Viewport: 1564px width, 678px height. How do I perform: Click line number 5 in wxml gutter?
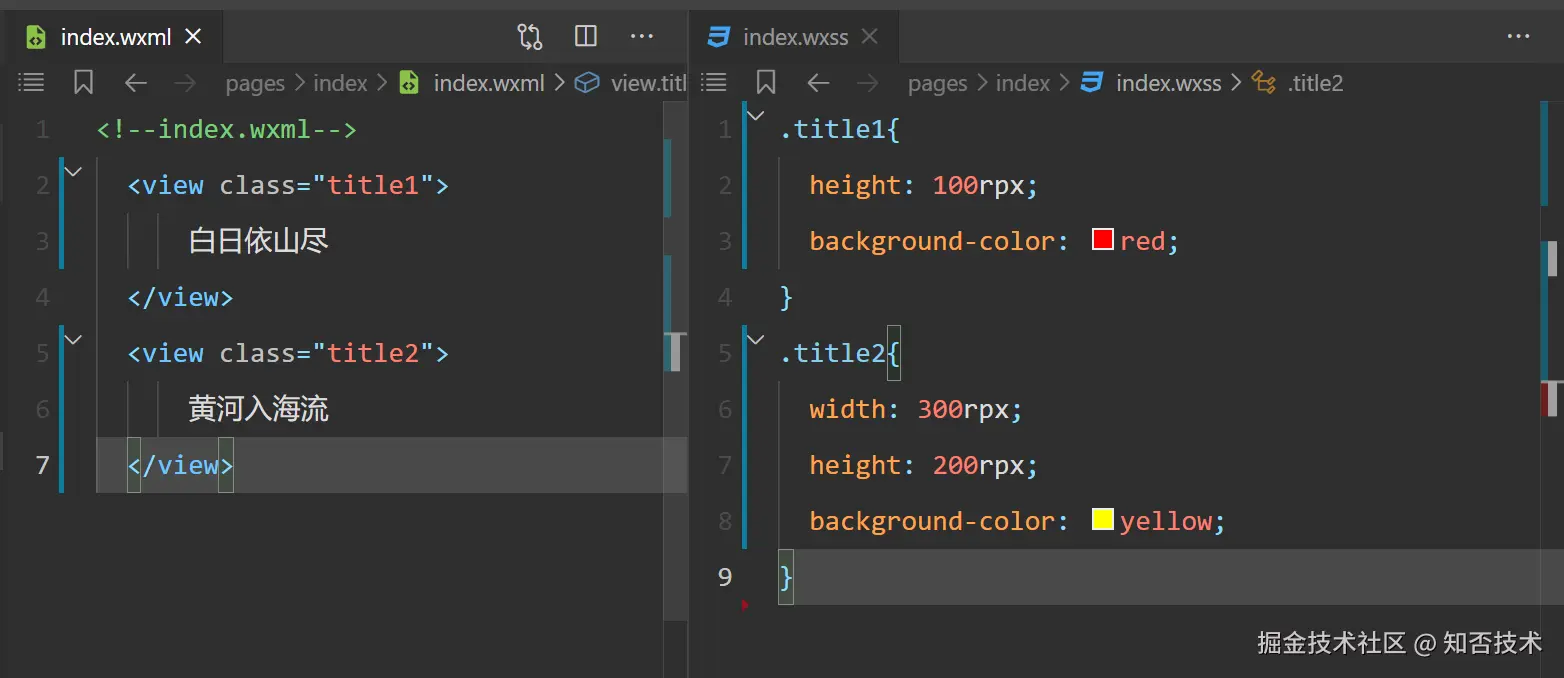(42, 353)
